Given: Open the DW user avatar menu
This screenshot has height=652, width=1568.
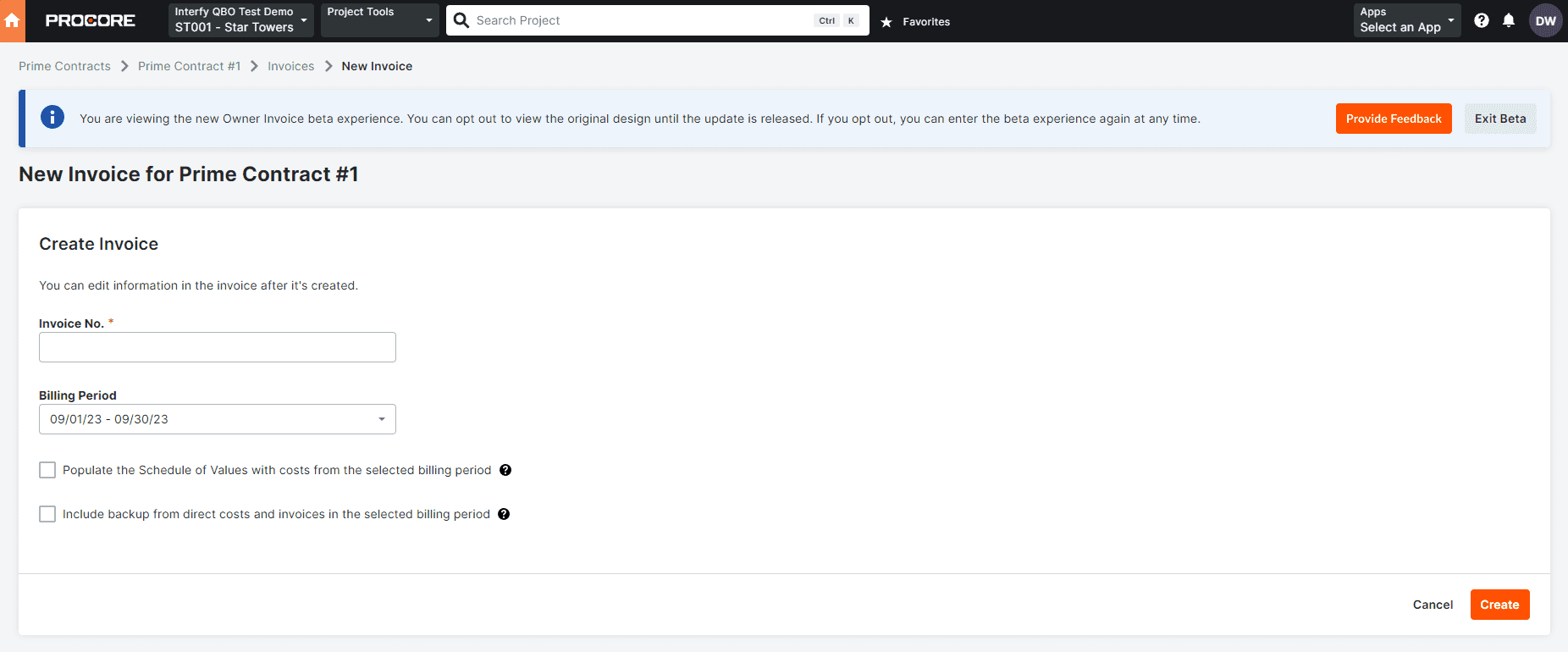Looking at the screenshot, I should [1545, 21].
